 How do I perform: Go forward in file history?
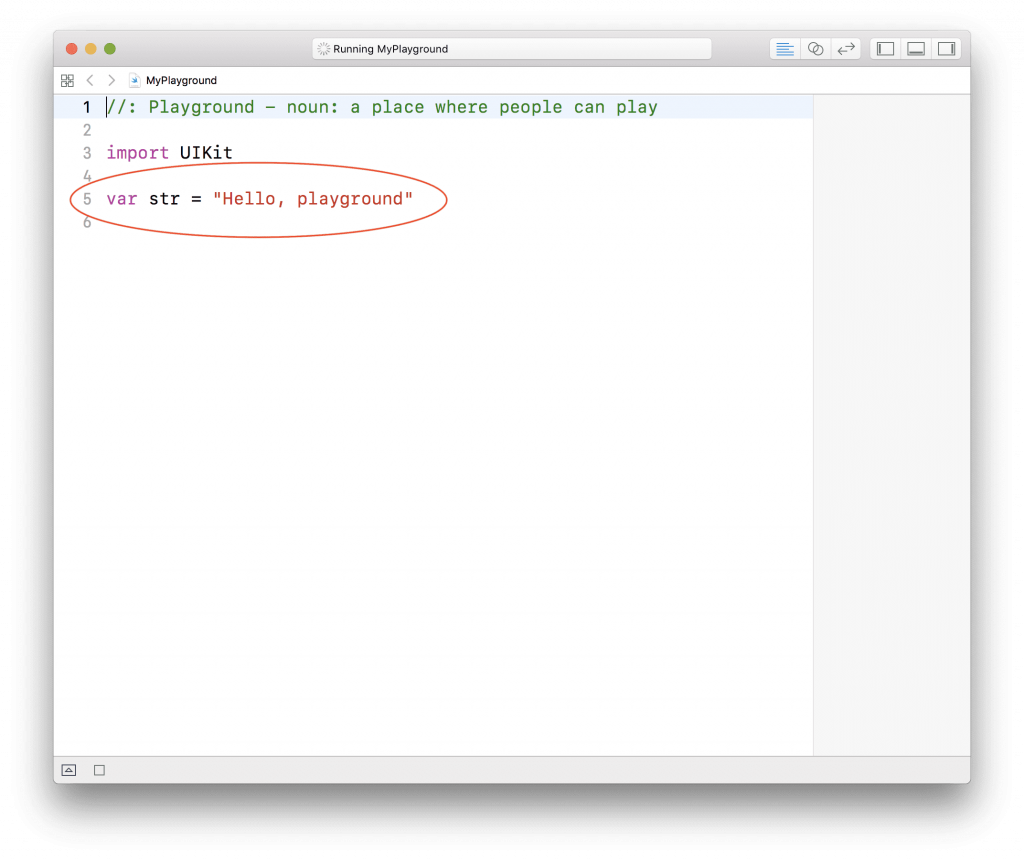[112, 80]
